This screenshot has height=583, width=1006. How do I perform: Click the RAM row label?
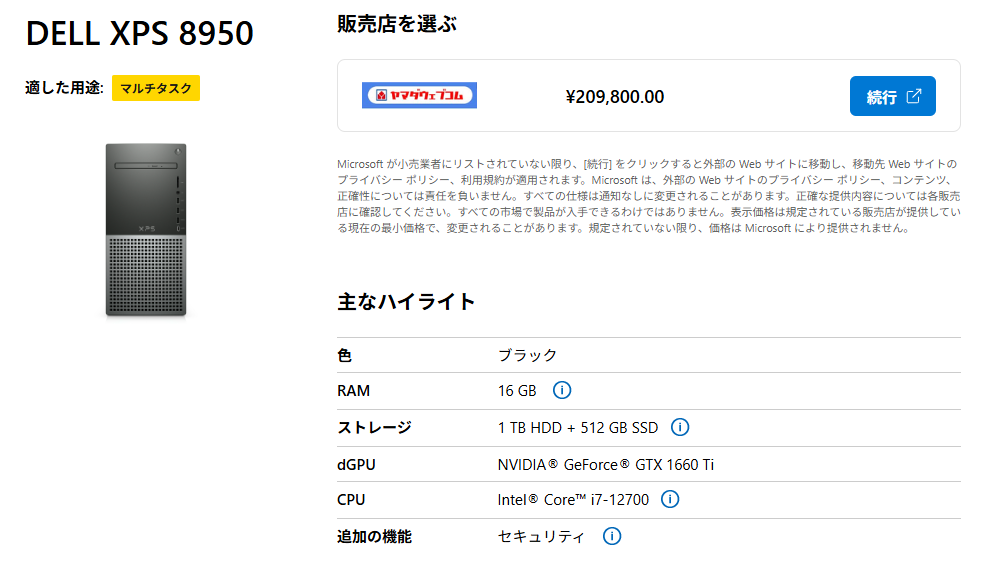(354, 391)
